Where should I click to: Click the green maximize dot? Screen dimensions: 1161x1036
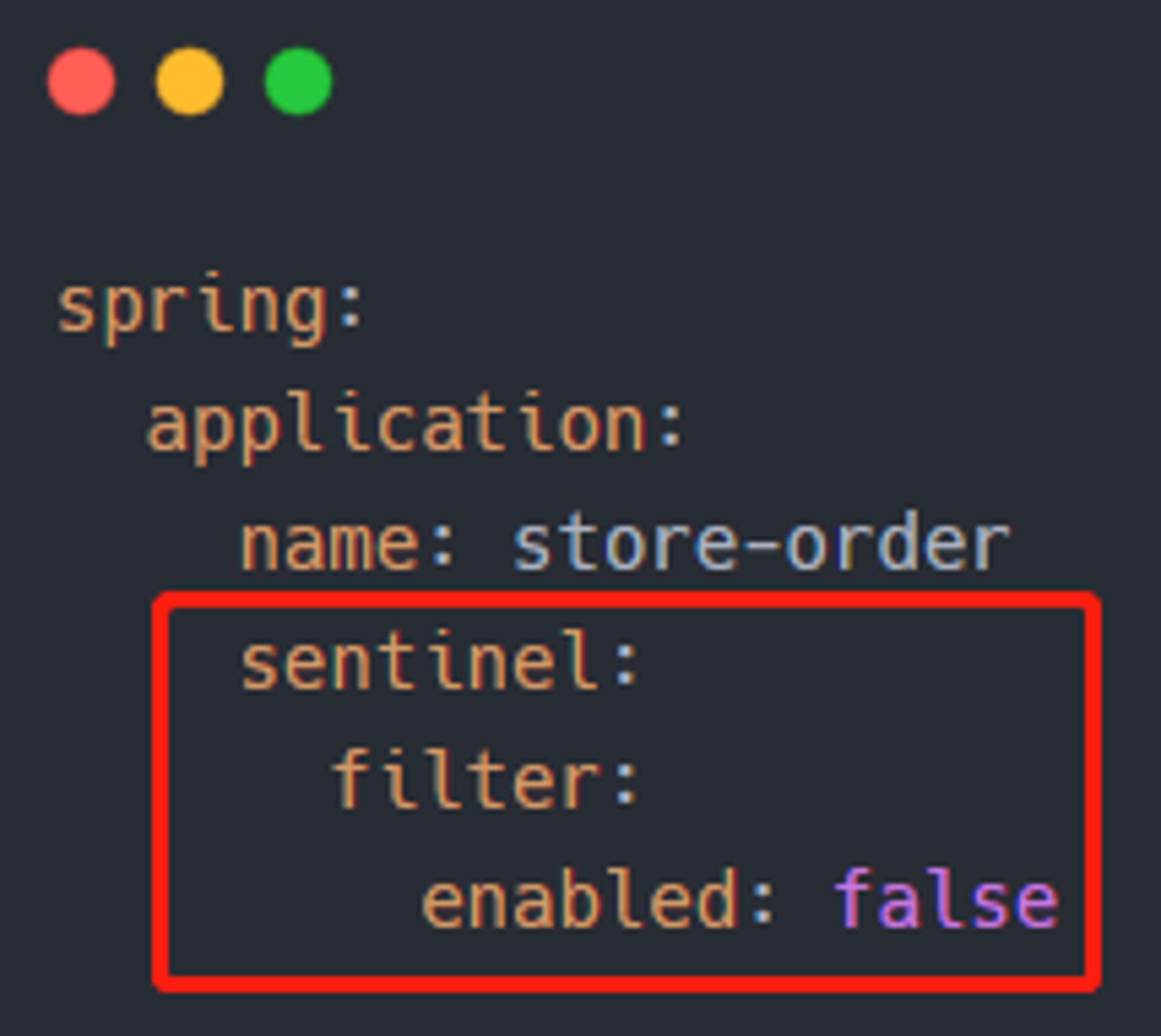[298, 81]
